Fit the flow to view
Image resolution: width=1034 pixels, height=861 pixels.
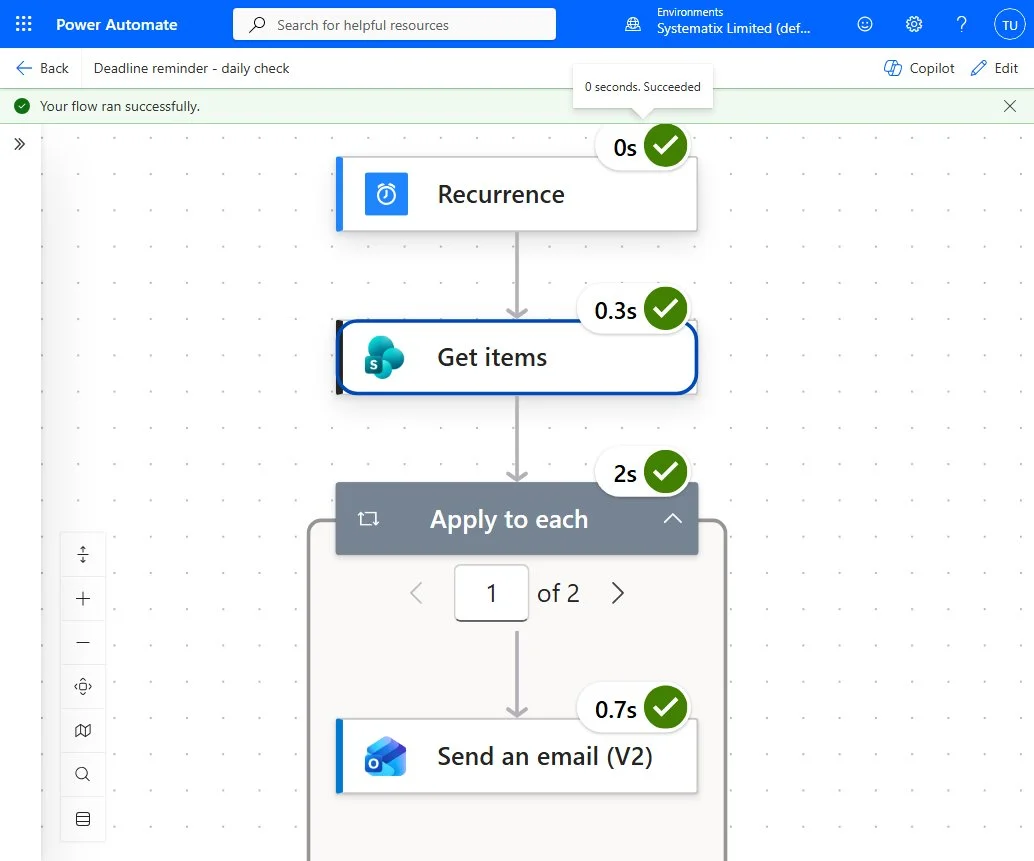pos(83,686)
